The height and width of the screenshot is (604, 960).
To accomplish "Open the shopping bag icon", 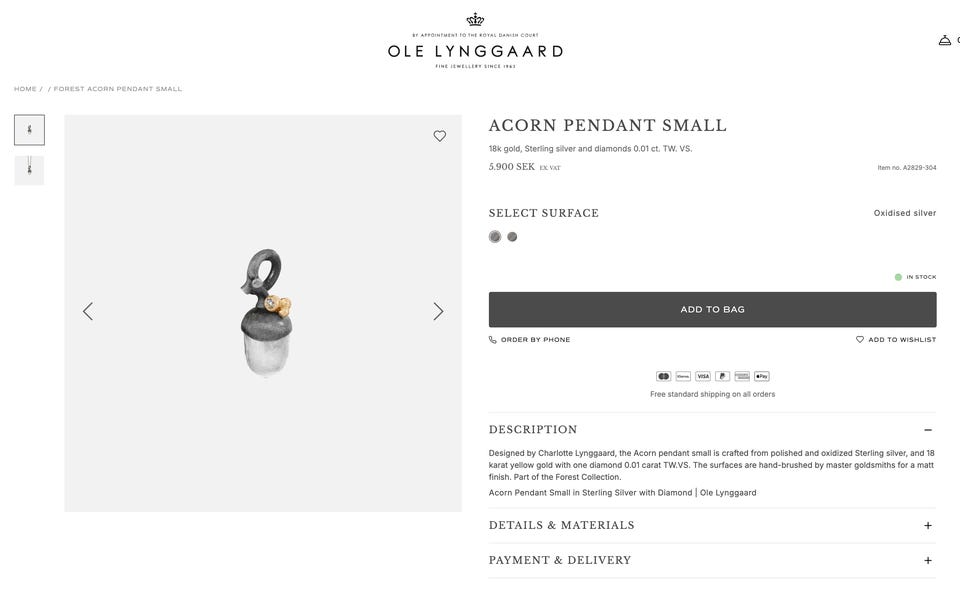I will (945, 41).
